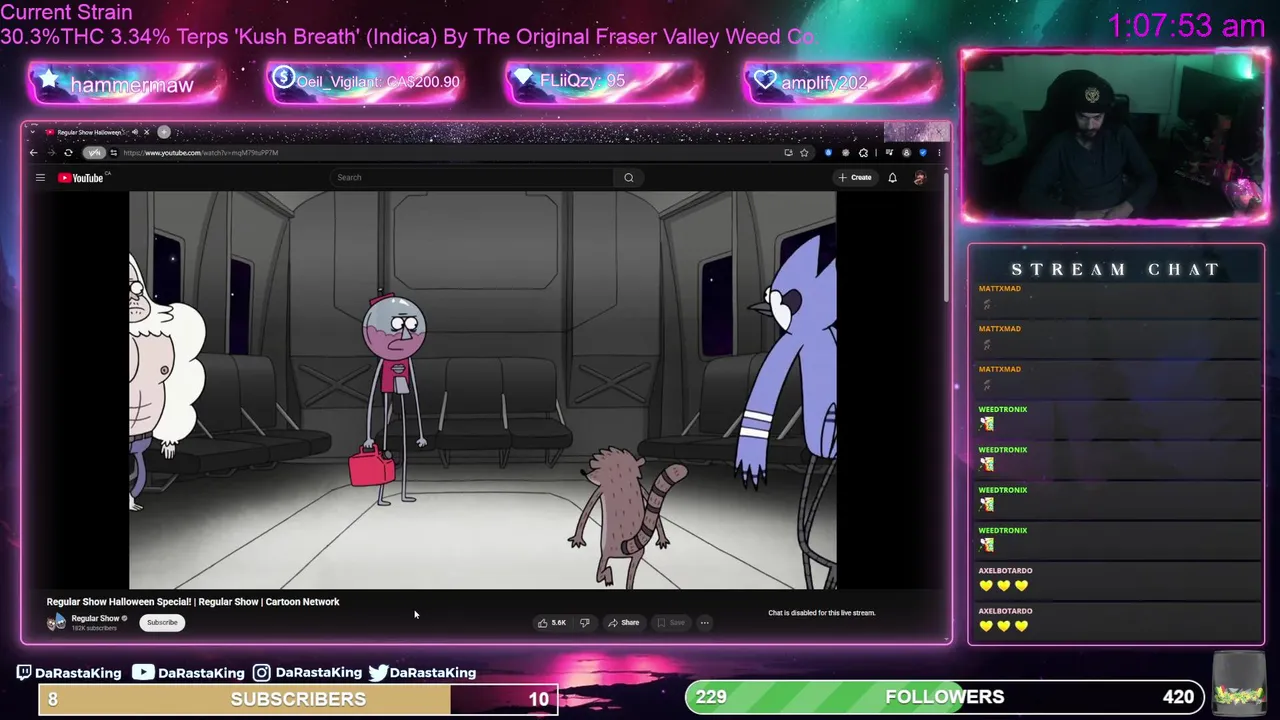The width and height of the screenshot is (1280, 720).
Task: Open the browser profile avatar icon
Action: (x=906, y=153)
